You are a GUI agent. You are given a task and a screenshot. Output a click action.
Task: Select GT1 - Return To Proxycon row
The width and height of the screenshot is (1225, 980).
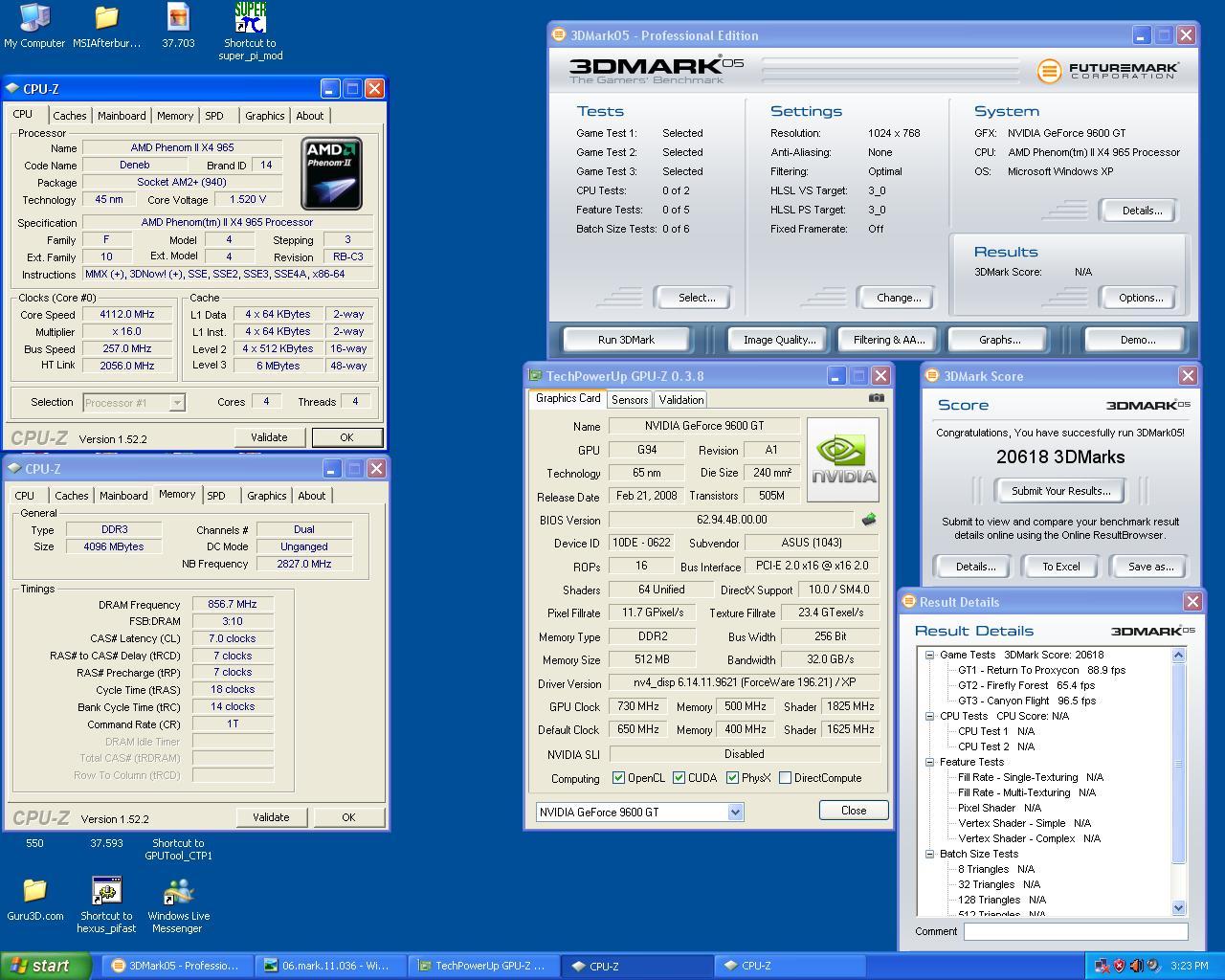1041,670
